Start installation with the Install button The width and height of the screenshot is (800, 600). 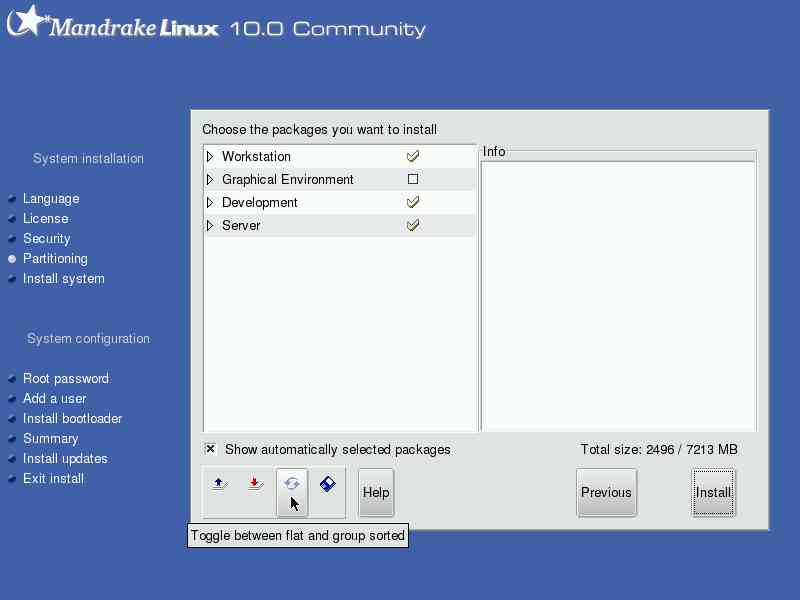(x=713, y=492)
